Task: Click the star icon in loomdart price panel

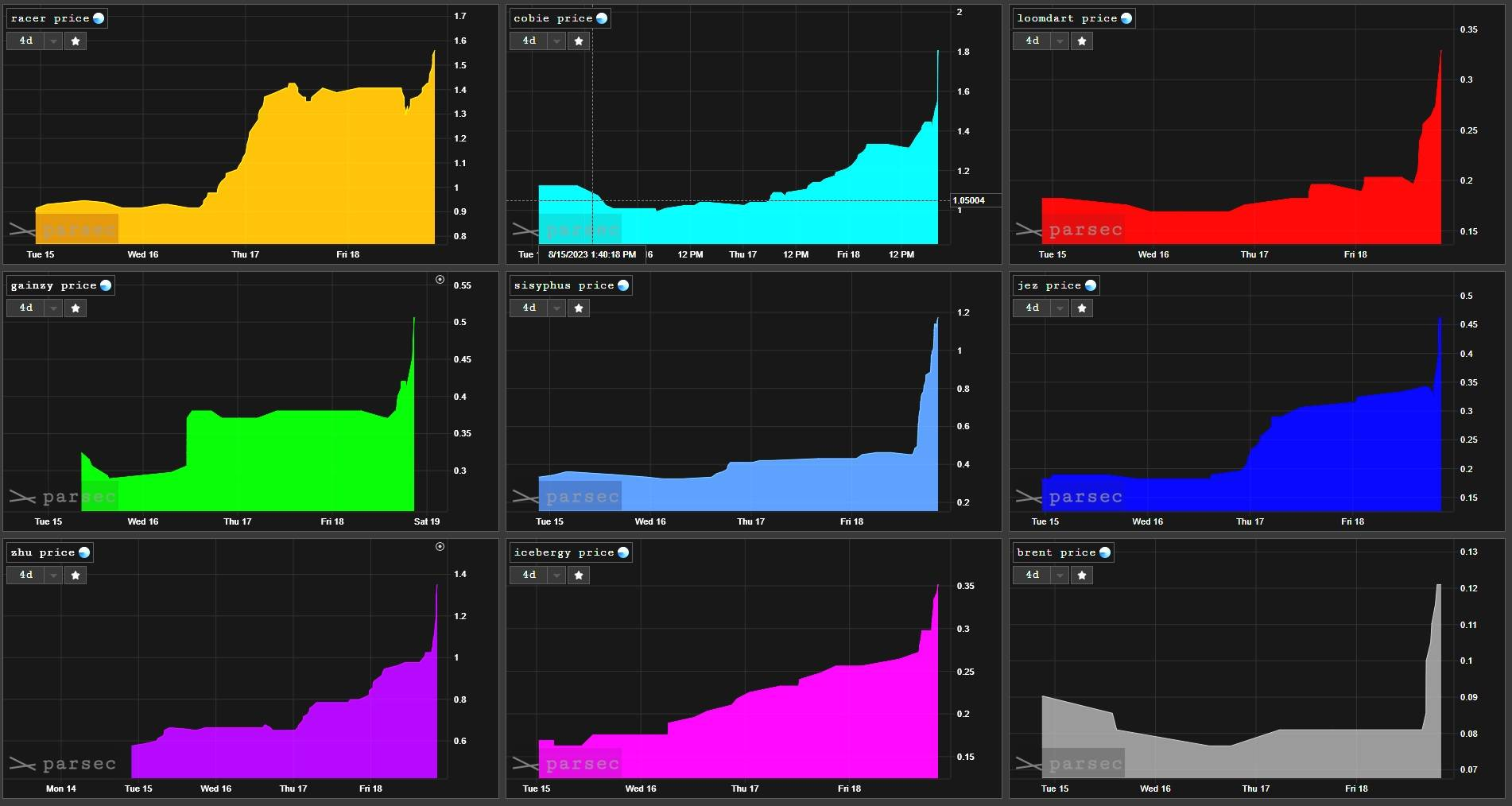Action: (x=1082, y=41)
